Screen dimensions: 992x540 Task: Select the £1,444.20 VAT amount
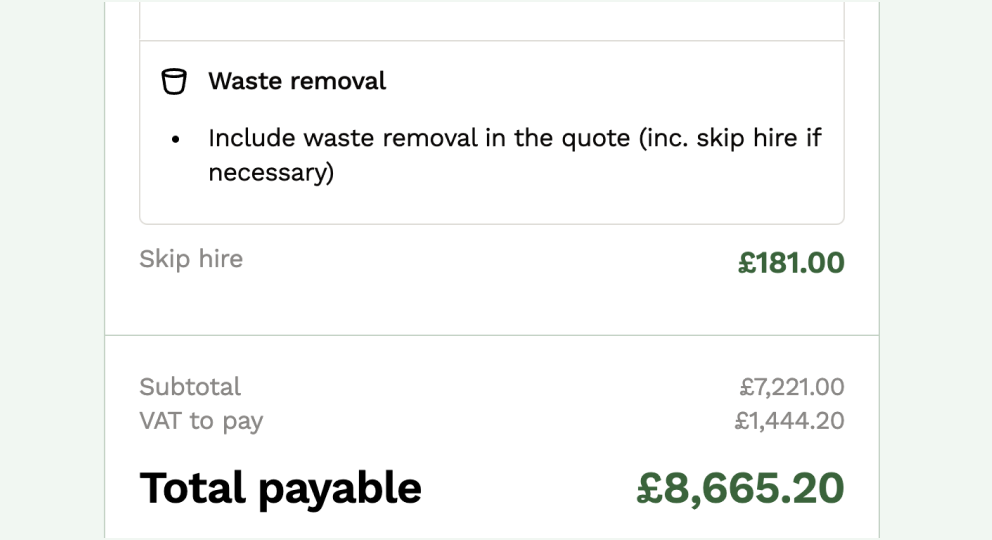789,420
